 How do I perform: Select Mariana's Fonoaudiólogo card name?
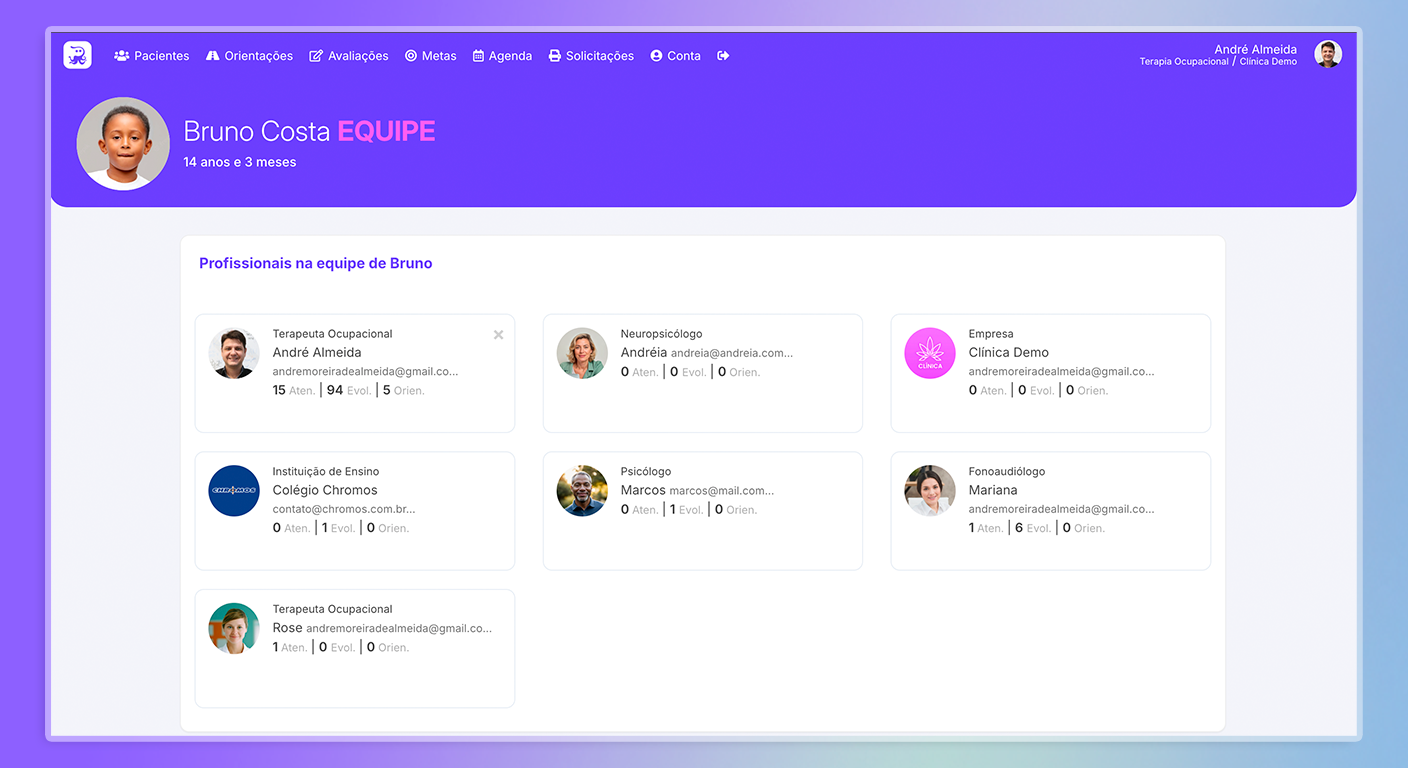point(992,490)
